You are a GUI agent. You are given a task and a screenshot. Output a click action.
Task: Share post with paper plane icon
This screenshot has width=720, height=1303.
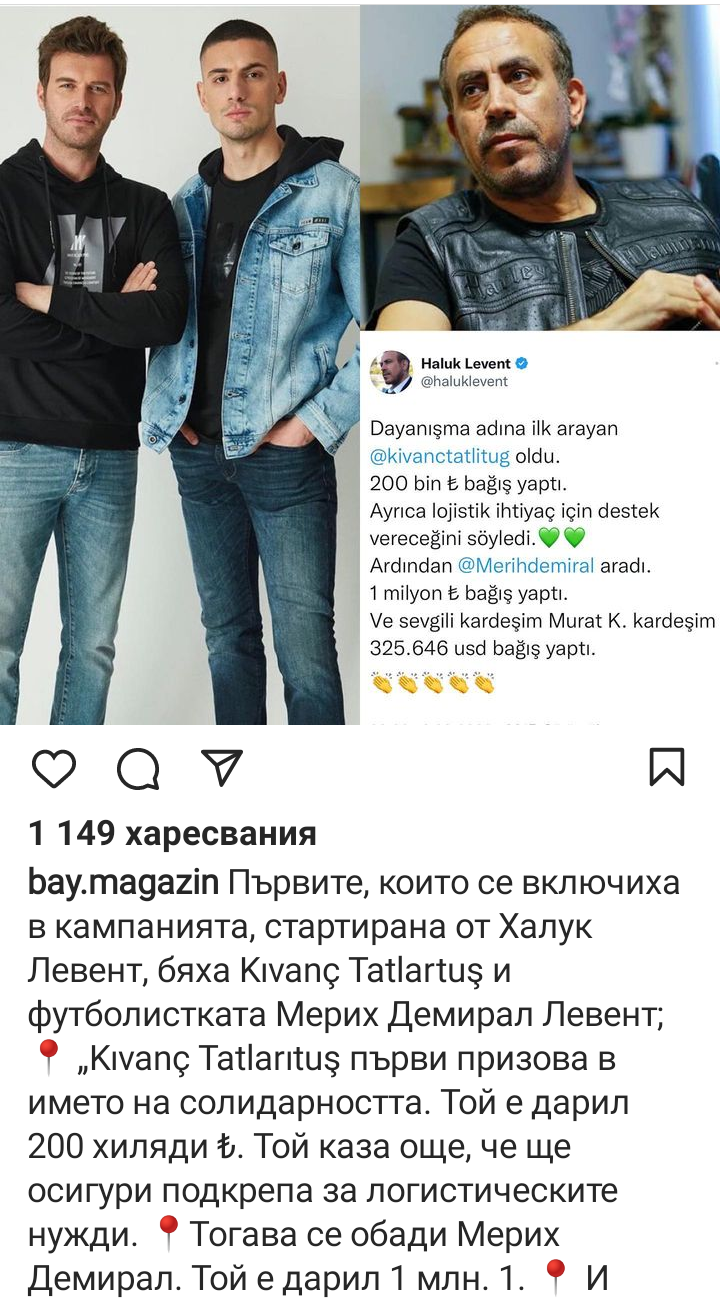click(221, 767)
